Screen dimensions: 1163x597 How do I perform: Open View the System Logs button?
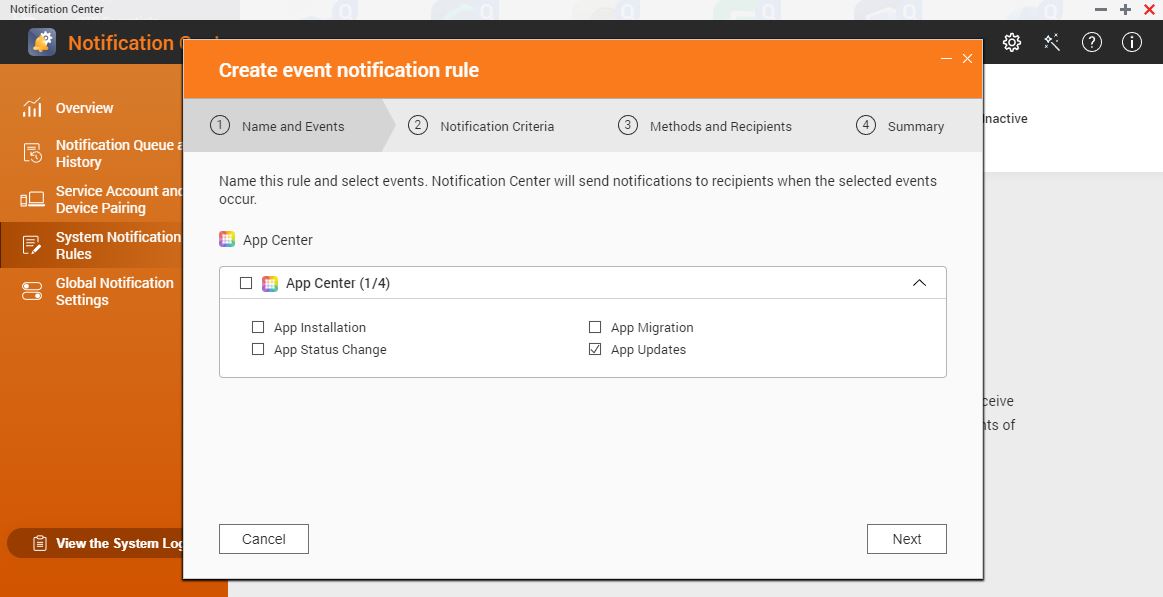pyautogui.click(x=110, y=543)
